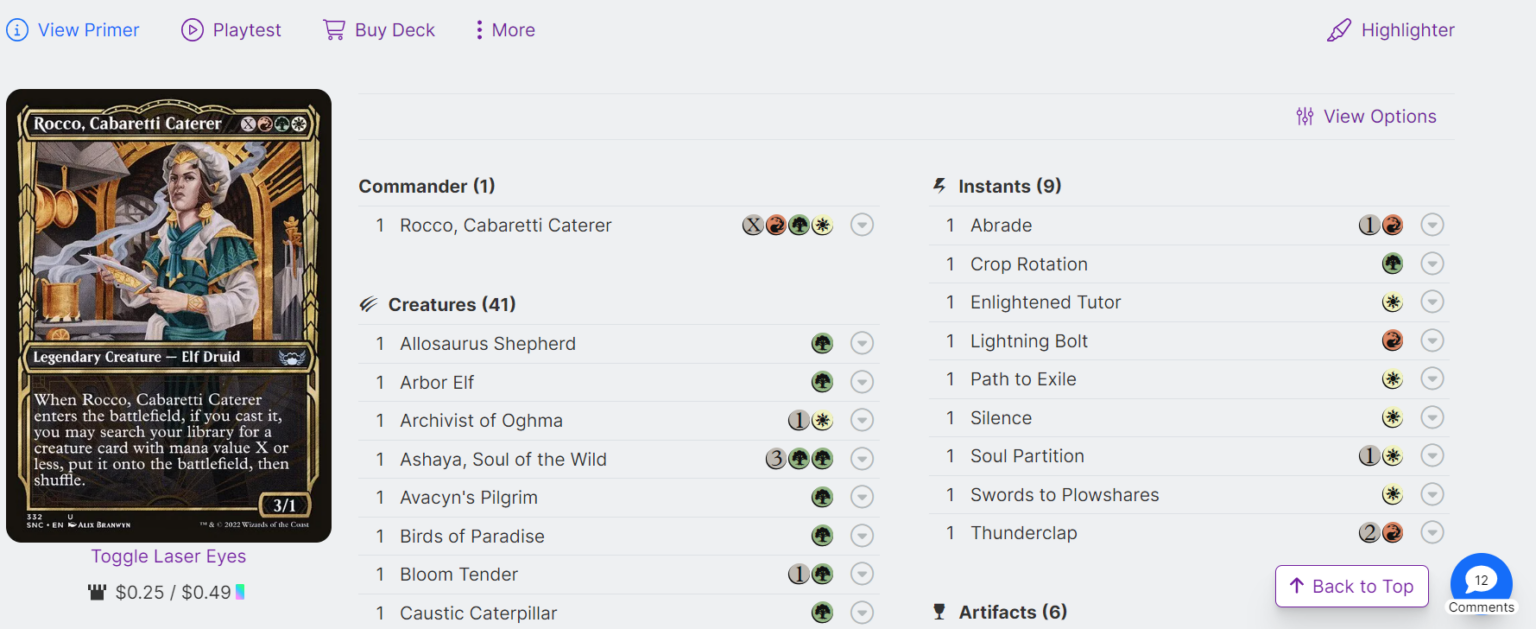Expand options for Enlightened Tutor
1536x629 pixels.
click(x=1432, y=303)
